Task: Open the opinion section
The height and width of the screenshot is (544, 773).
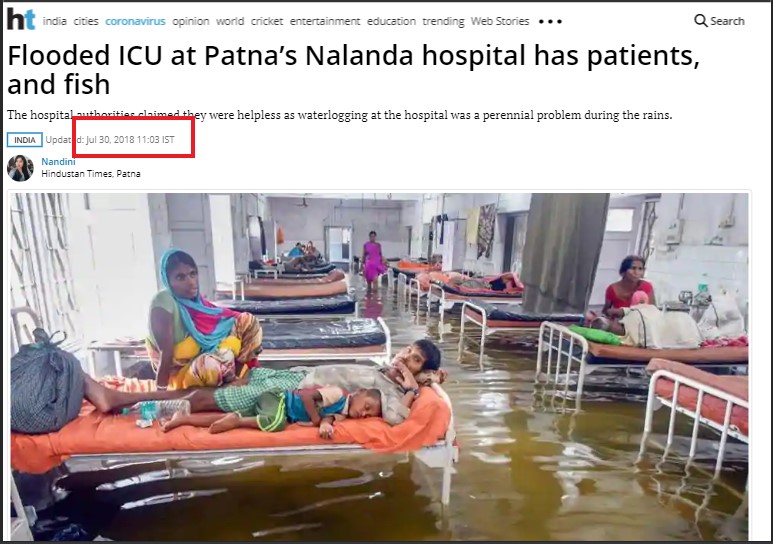Action: [x=190, y=21]
